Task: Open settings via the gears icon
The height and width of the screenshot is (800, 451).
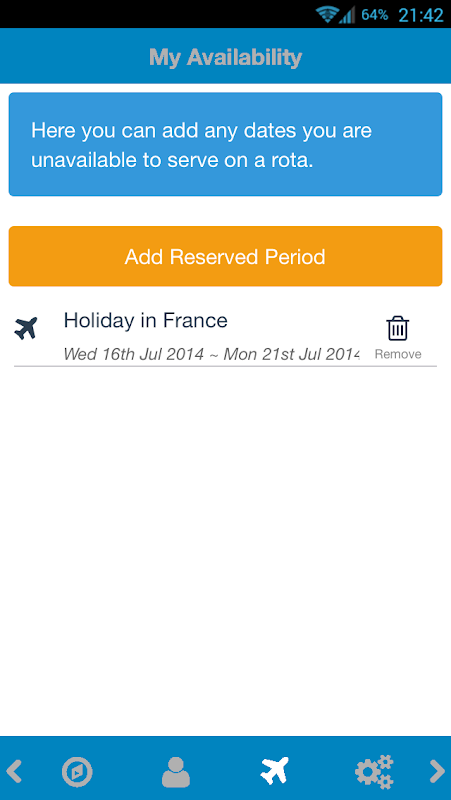Action: click(x=374, y=772)
